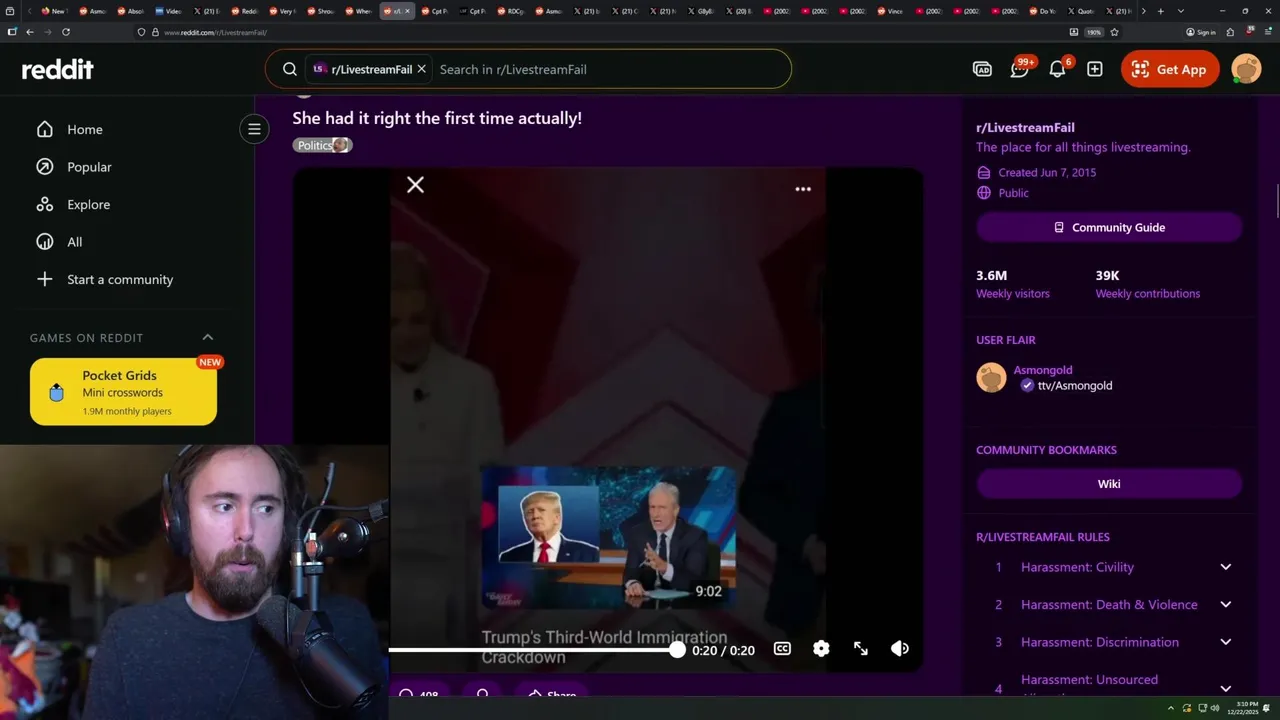Open the video more-options ellipsis
1280x720 pixels.
click(x=803, y=189)
